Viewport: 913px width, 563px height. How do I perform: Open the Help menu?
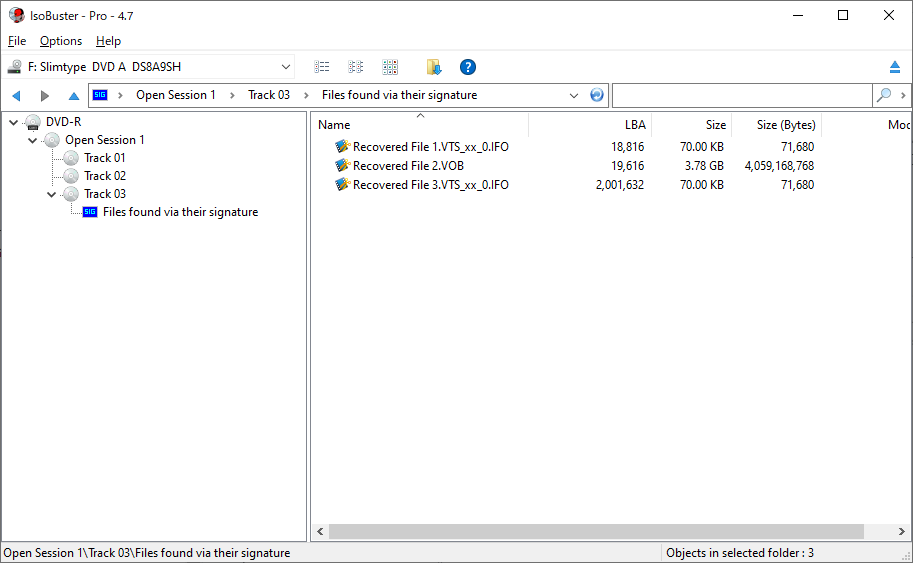(x=108, y=41)
